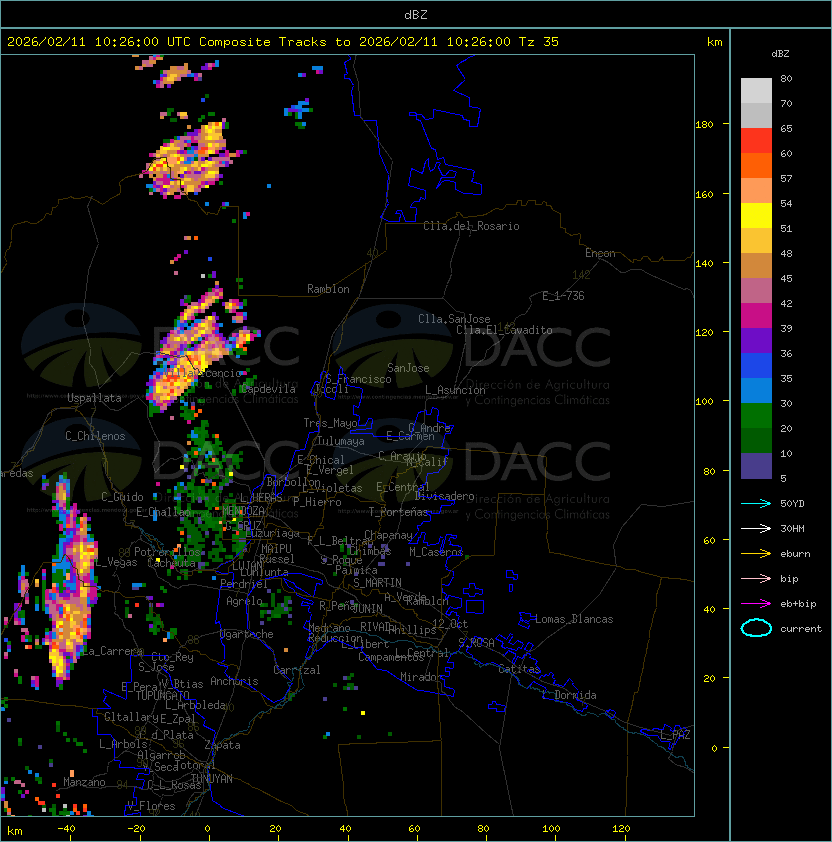Click the 'E_1-736' map label
832x842 pixels.
coord(563,296)
